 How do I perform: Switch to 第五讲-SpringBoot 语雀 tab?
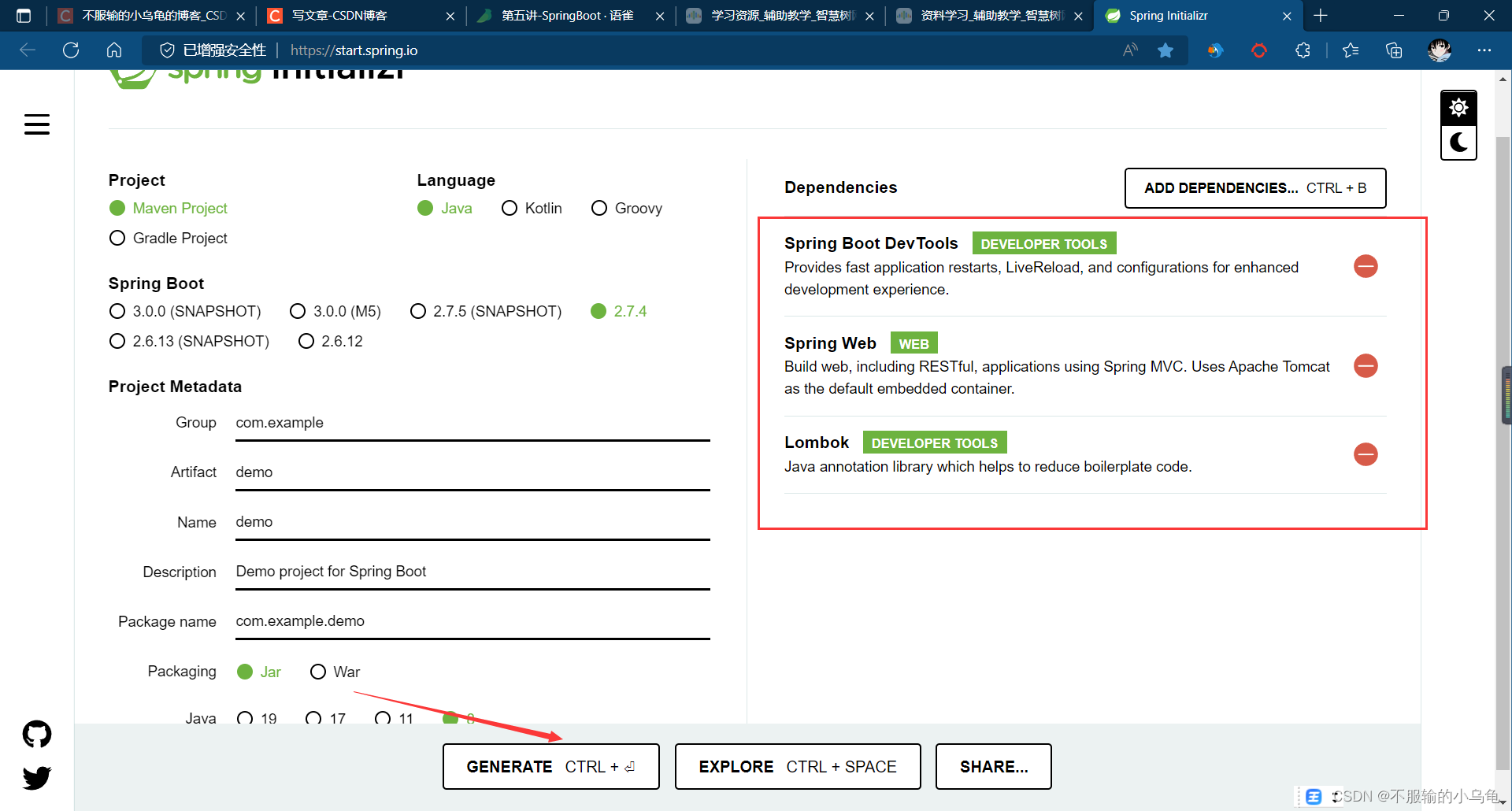tap(570, 16)
